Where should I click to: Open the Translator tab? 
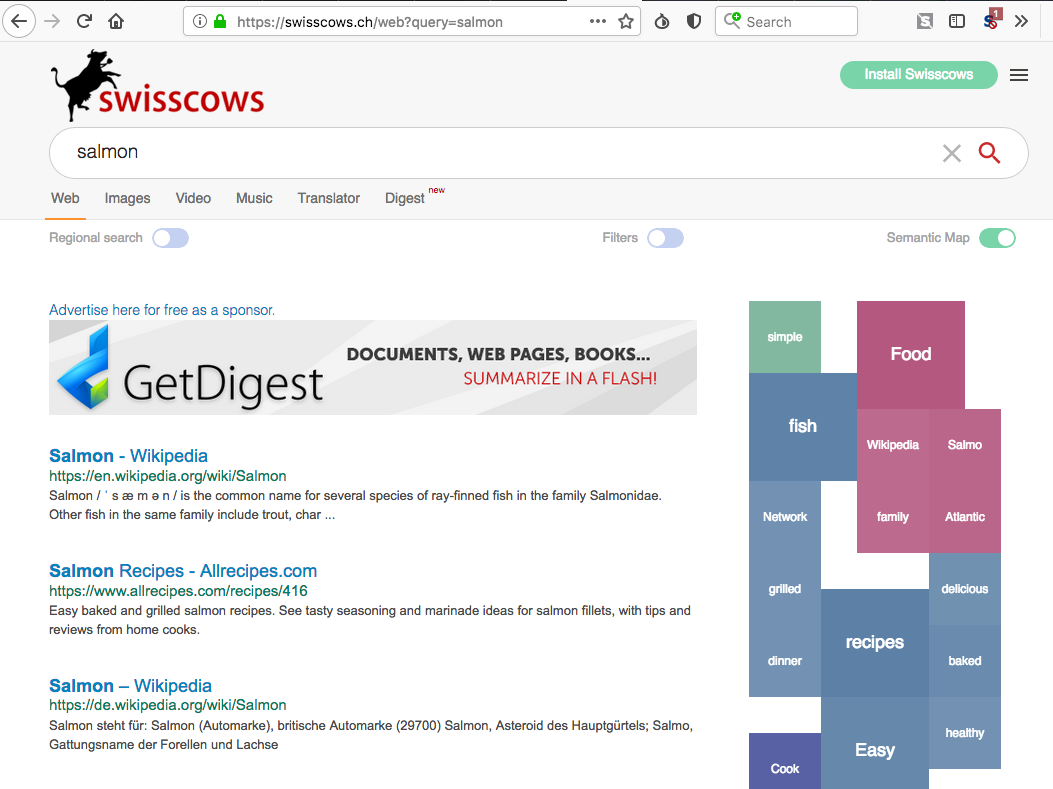click(x=328, y=198)
